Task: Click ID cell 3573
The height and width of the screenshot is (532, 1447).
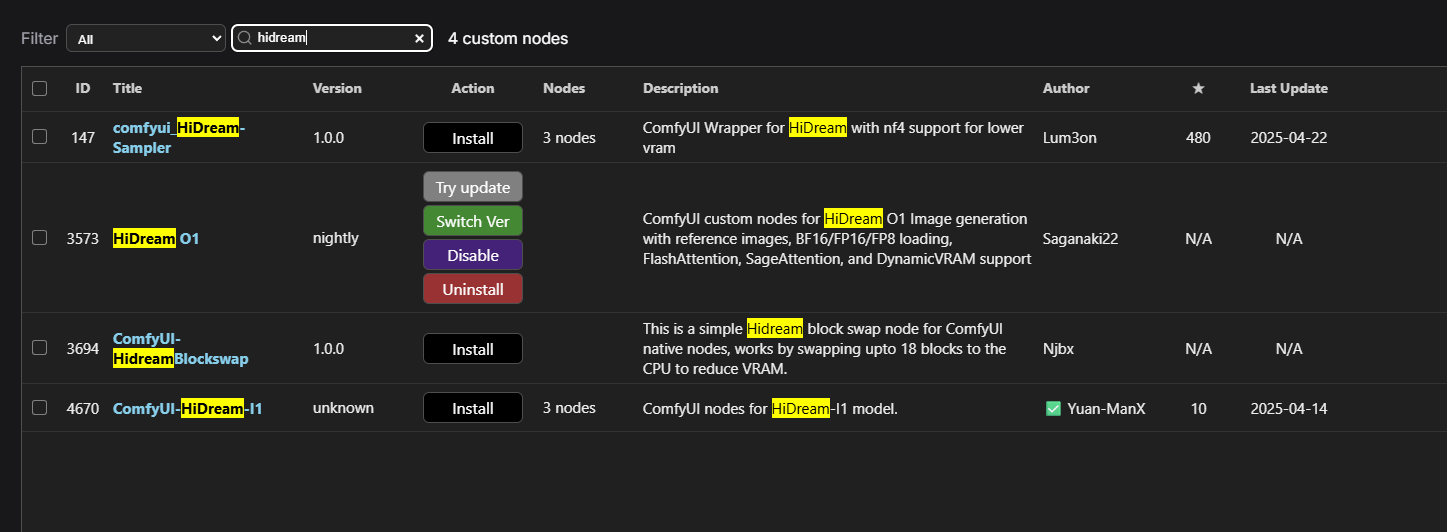Action: click(x=83, y=239)
